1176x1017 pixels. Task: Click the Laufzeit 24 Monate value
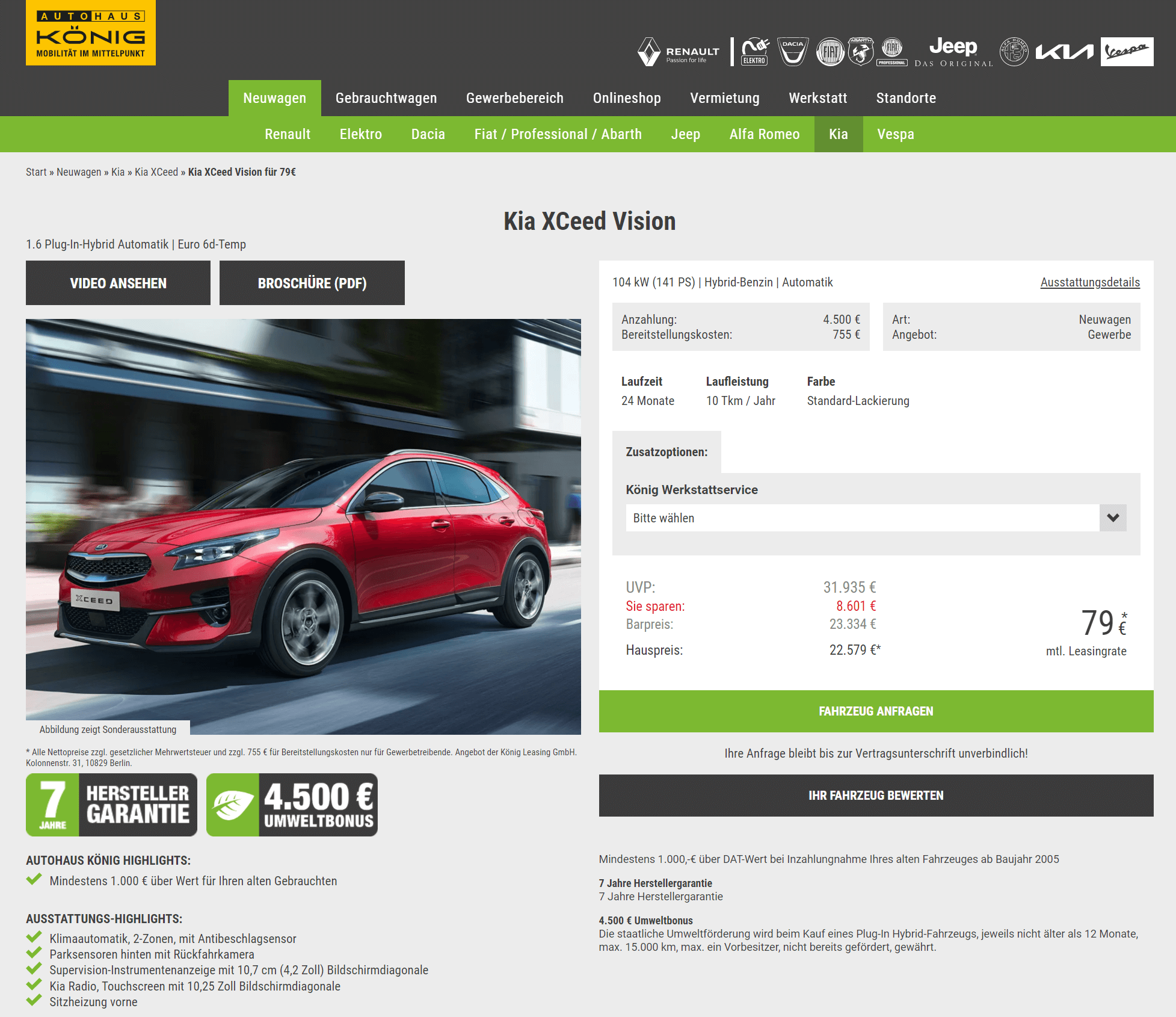(x=648, y=401)
